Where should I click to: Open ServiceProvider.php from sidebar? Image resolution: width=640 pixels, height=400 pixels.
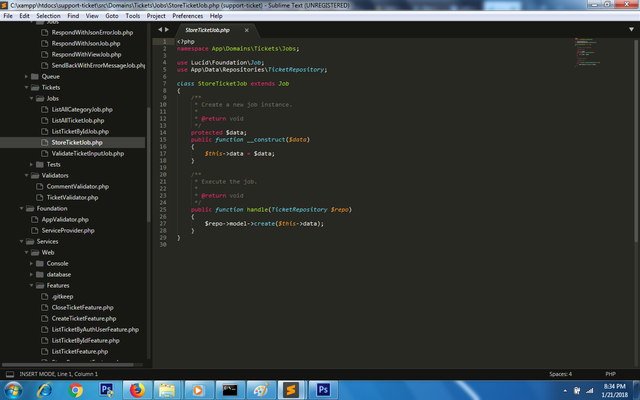point(68,231)
